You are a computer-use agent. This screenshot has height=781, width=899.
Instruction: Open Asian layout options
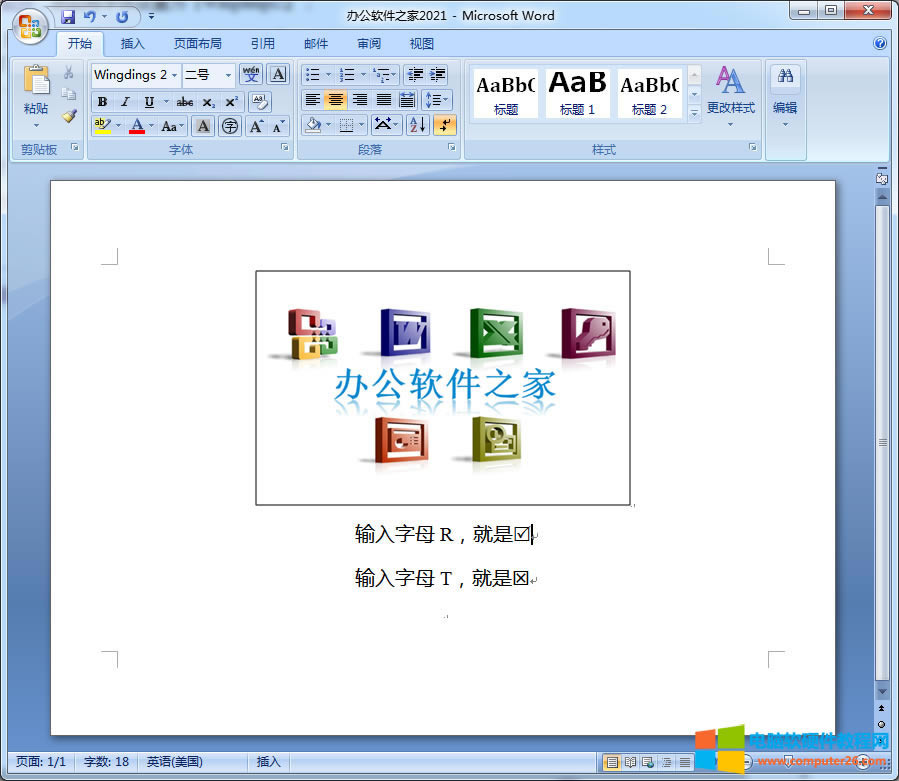[x=386, y=125]
